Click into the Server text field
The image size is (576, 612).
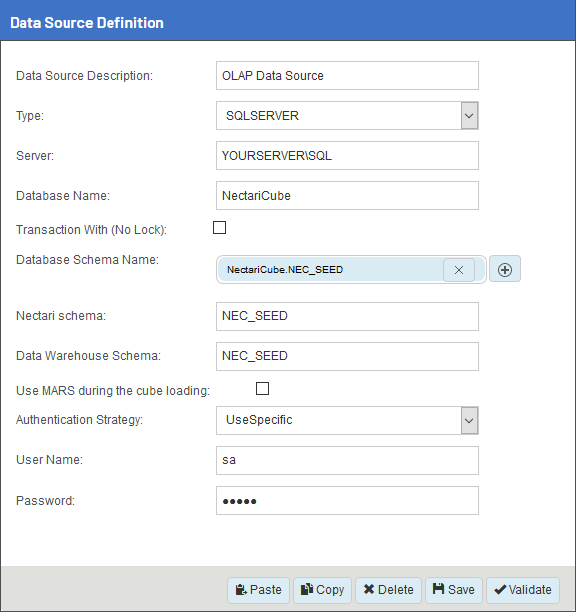[x=347, y=155]
